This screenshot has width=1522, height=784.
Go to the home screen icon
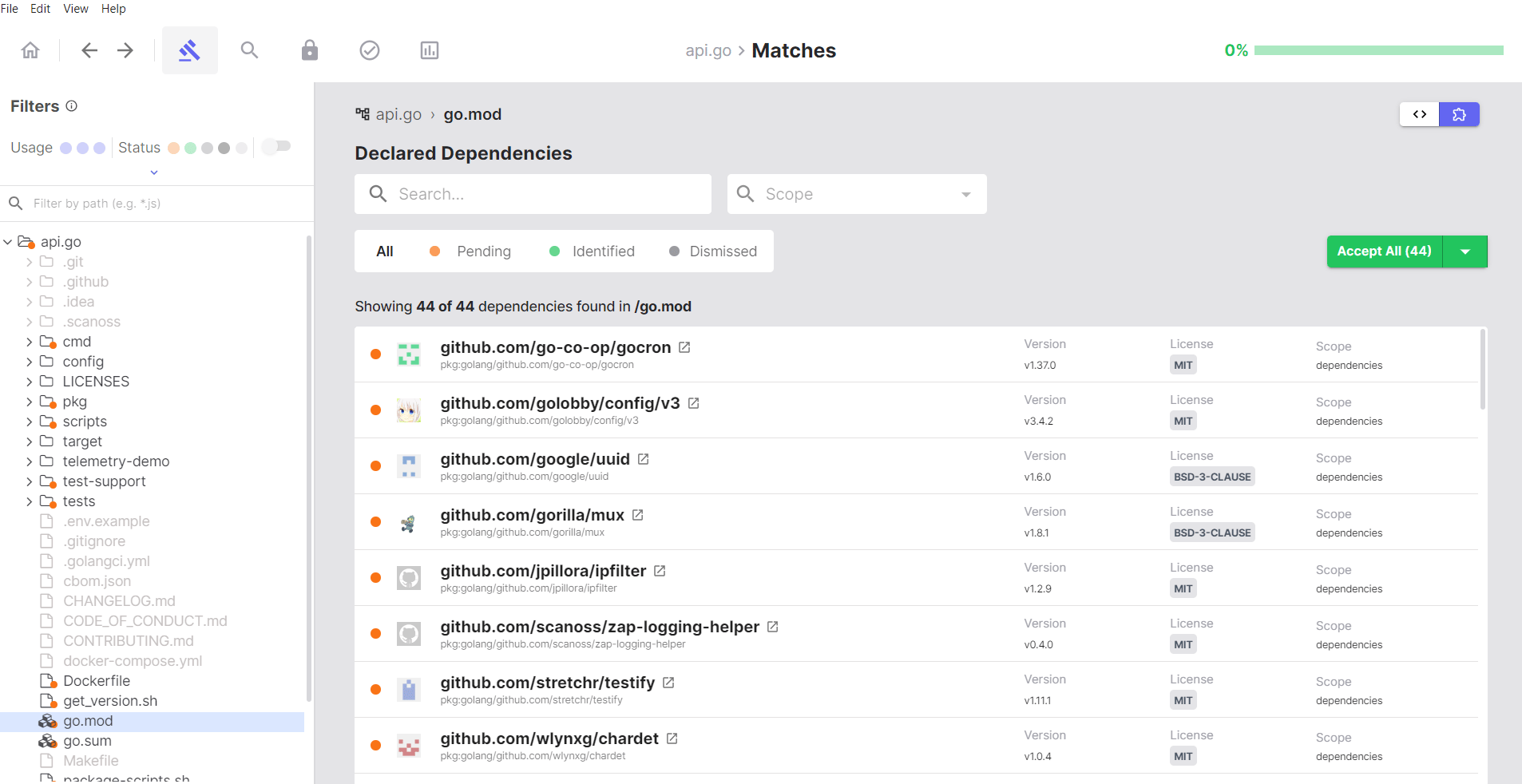pos(30,50)
